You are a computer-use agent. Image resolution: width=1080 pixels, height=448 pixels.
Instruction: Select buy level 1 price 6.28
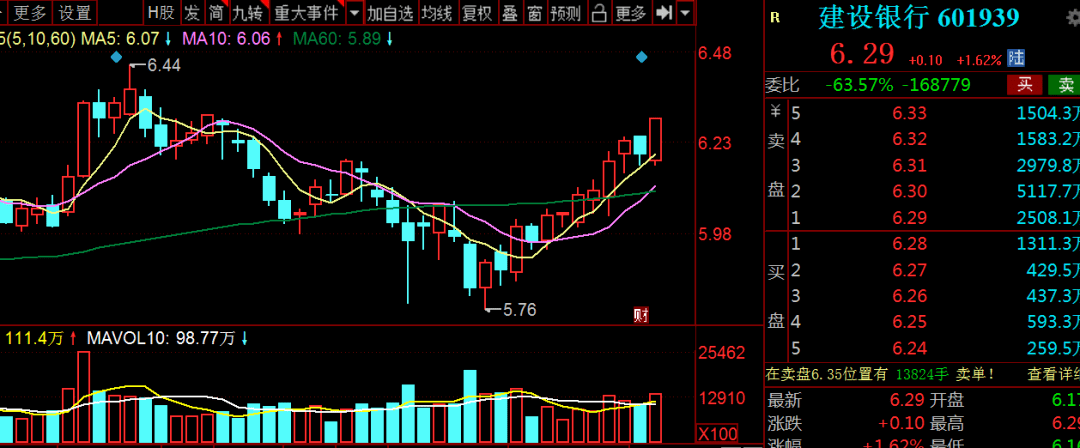tap(910, 243)
